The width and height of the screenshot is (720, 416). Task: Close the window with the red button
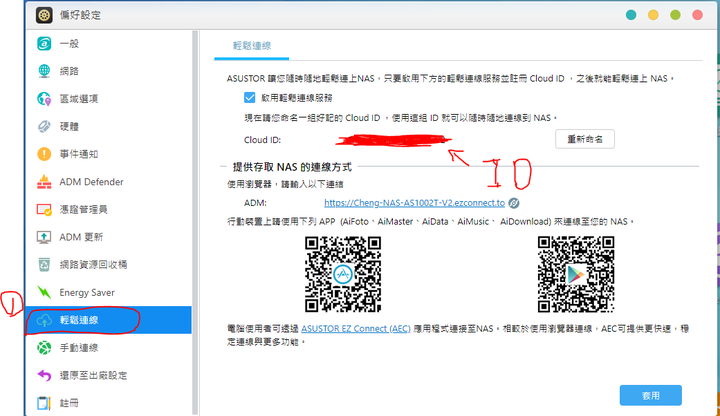(697, 15)
